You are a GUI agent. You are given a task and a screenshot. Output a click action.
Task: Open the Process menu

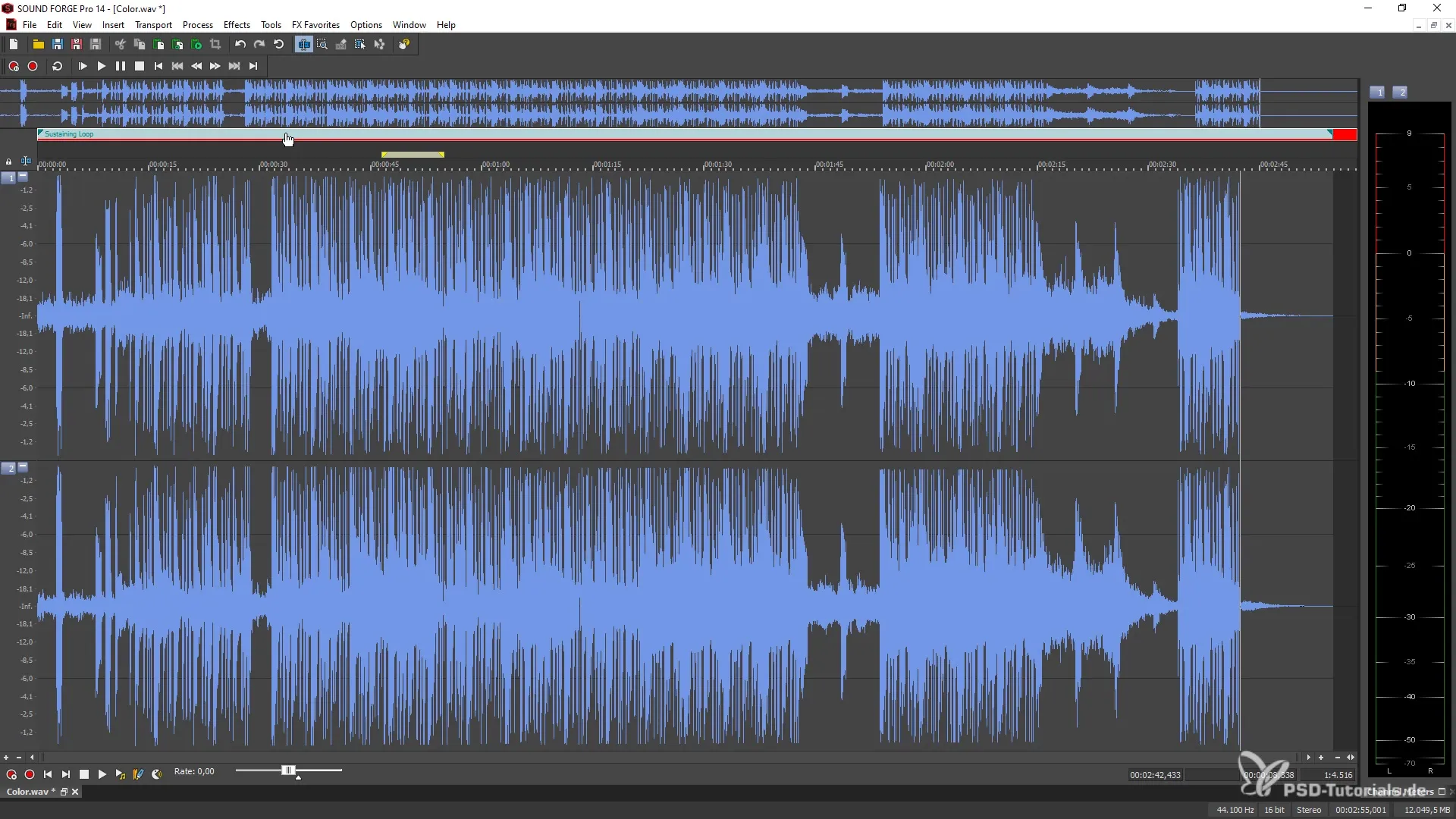tap(198, 24)
